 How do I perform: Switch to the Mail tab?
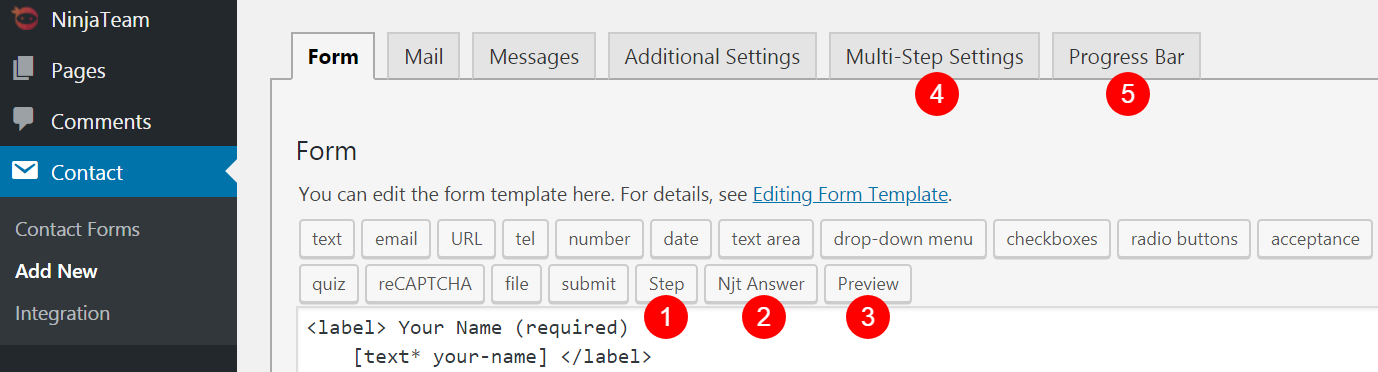pos(424,57)
